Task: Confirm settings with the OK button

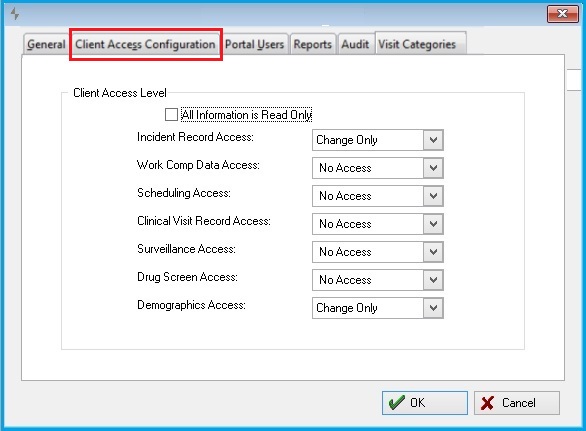Action: point(425,403)
